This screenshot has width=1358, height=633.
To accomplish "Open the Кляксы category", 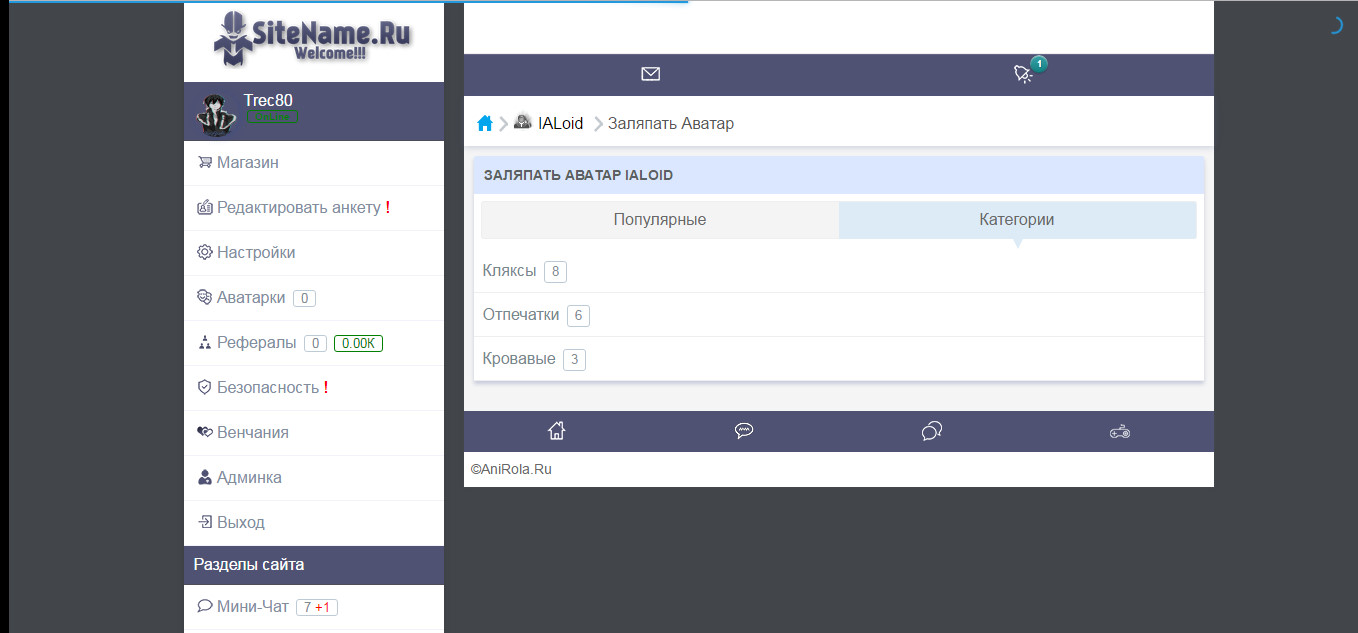I will coord(510,271).
